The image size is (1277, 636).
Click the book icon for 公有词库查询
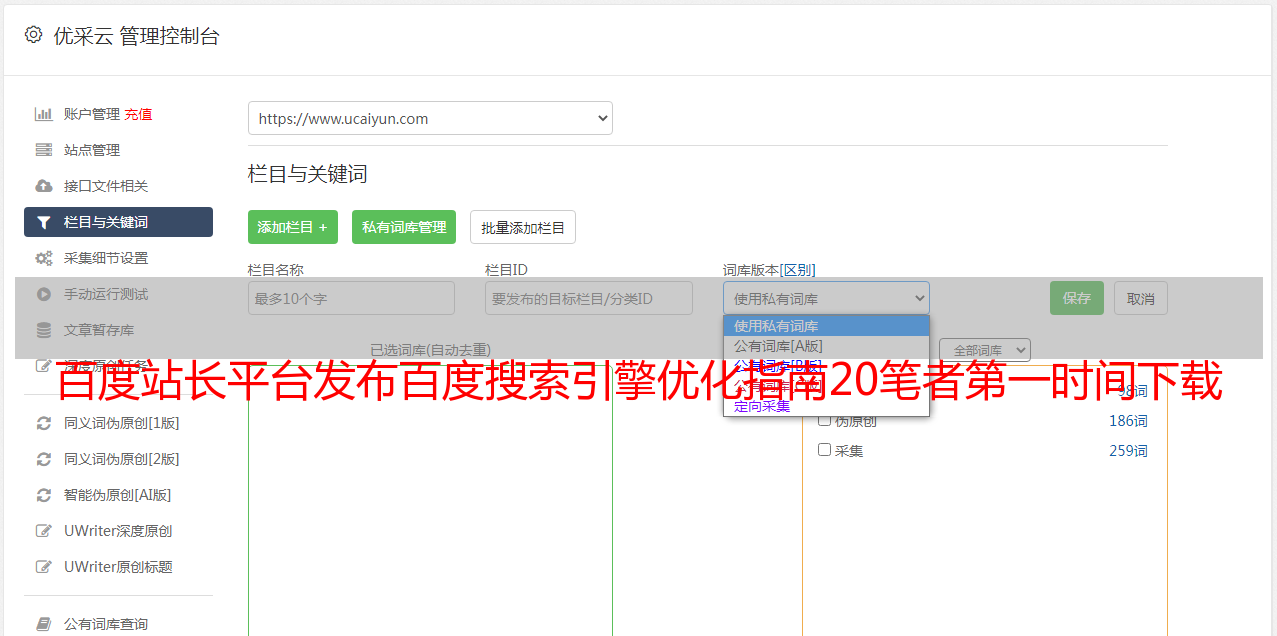point(44,624)
